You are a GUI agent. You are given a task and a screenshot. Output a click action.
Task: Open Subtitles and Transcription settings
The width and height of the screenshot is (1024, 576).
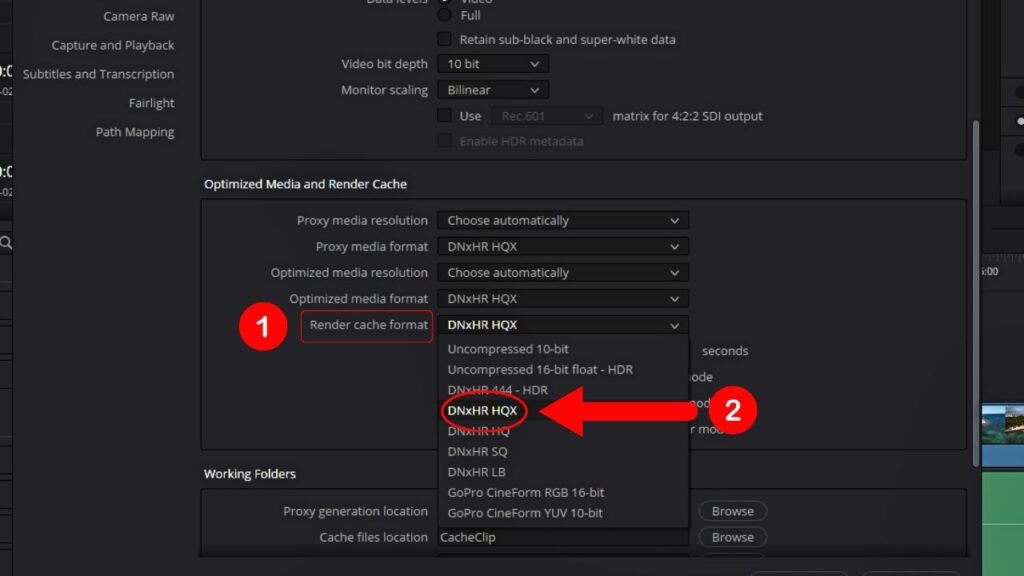pos(98,73)
